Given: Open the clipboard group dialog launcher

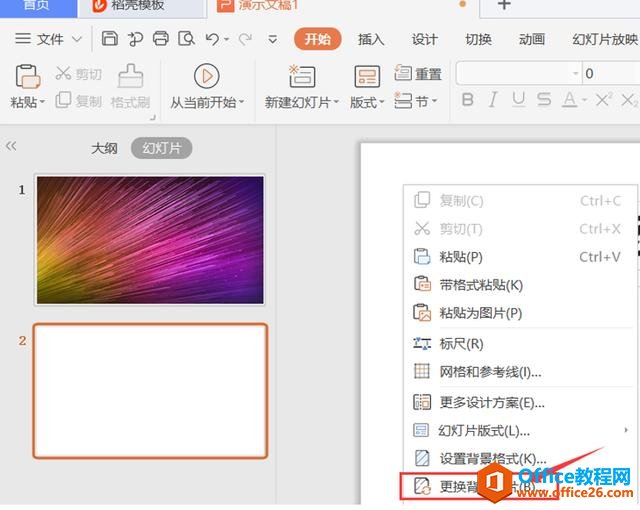Looking at the screenshot, I should point(153,118).
